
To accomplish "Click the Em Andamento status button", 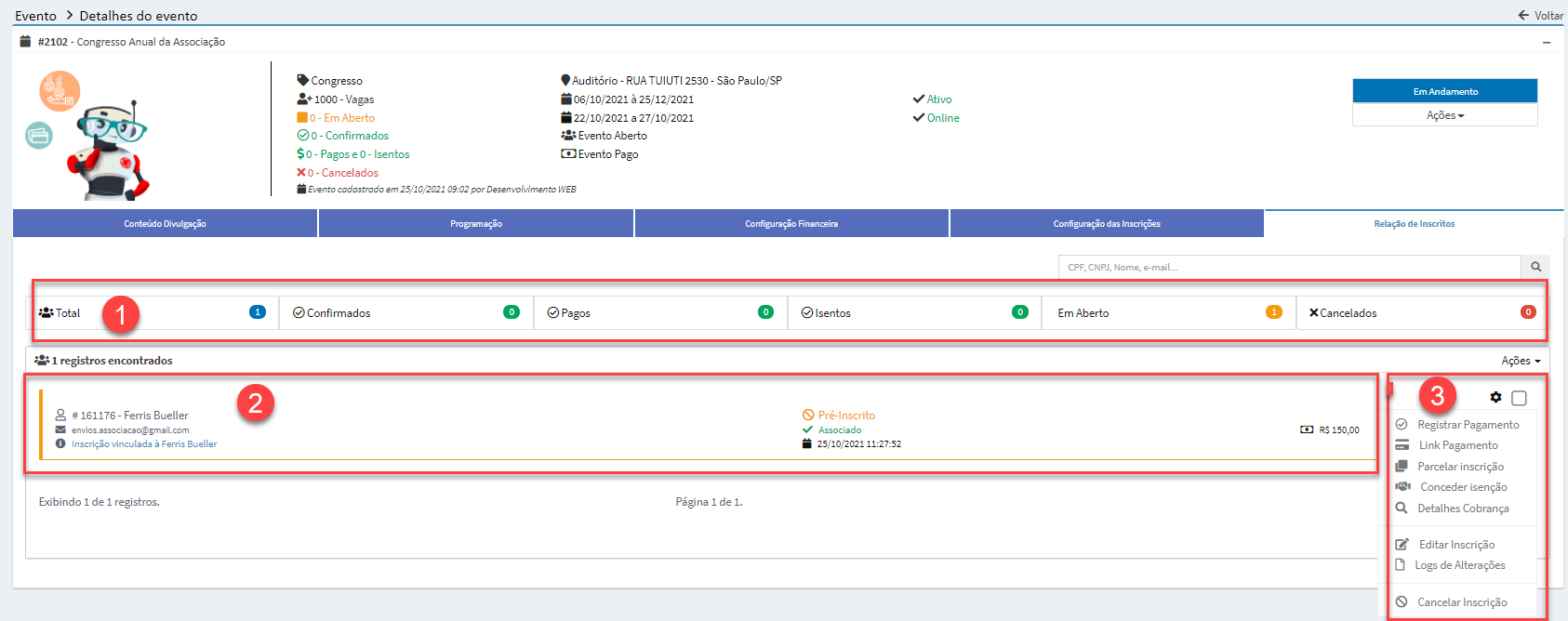I will tap(1444, 91).
